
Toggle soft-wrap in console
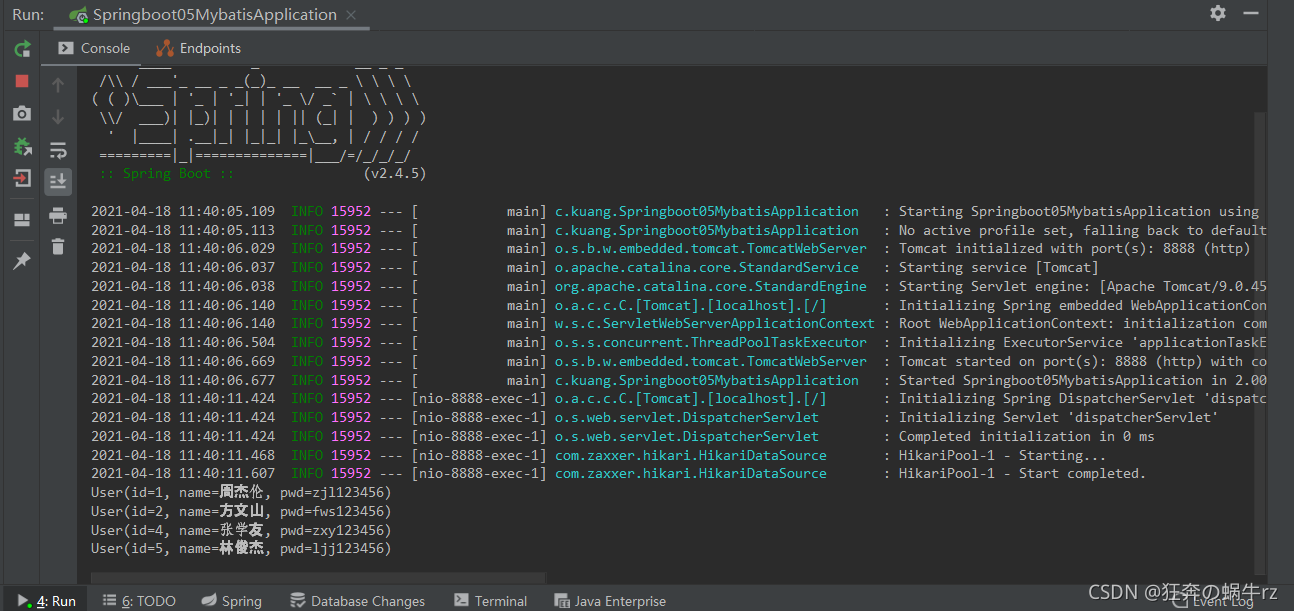tap(58, 150)
